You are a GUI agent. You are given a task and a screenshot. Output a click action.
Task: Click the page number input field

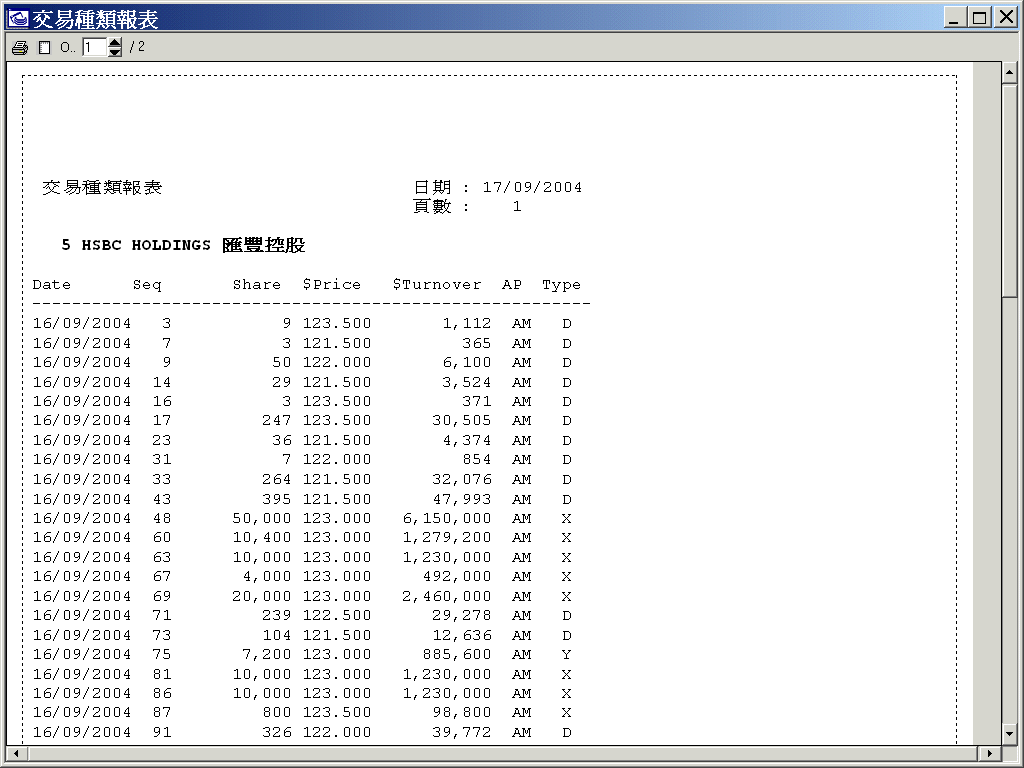point(94,47)
